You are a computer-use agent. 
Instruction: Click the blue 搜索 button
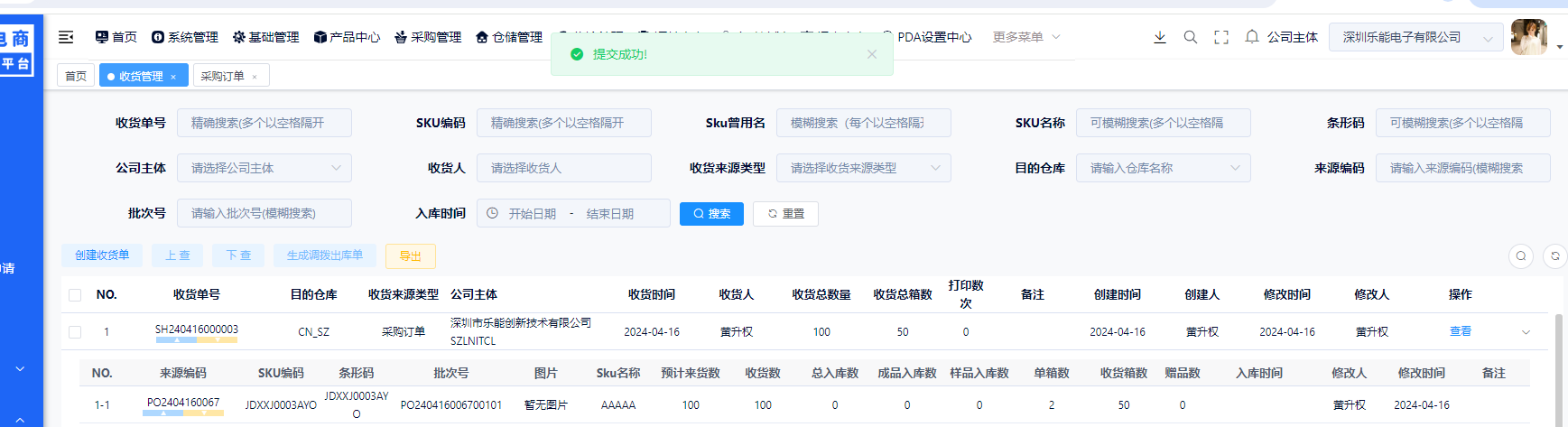point(711,214)
